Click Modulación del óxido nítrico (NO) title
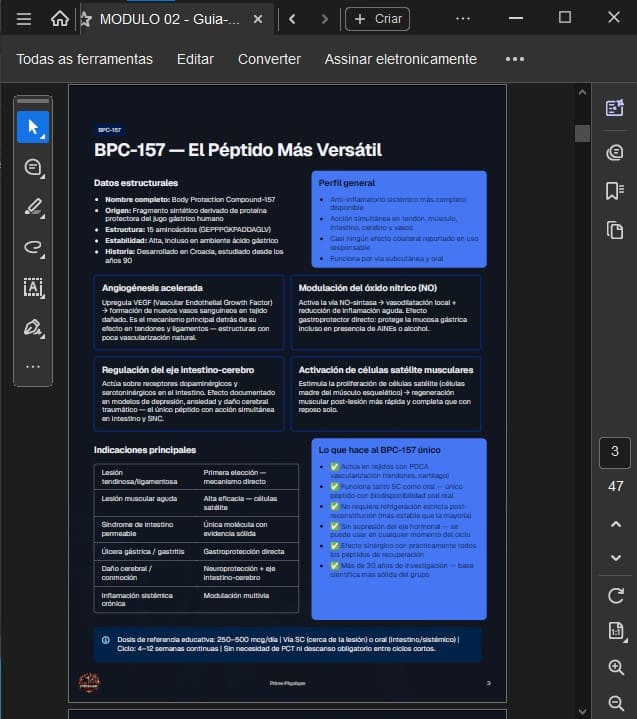 pos(367,288)
